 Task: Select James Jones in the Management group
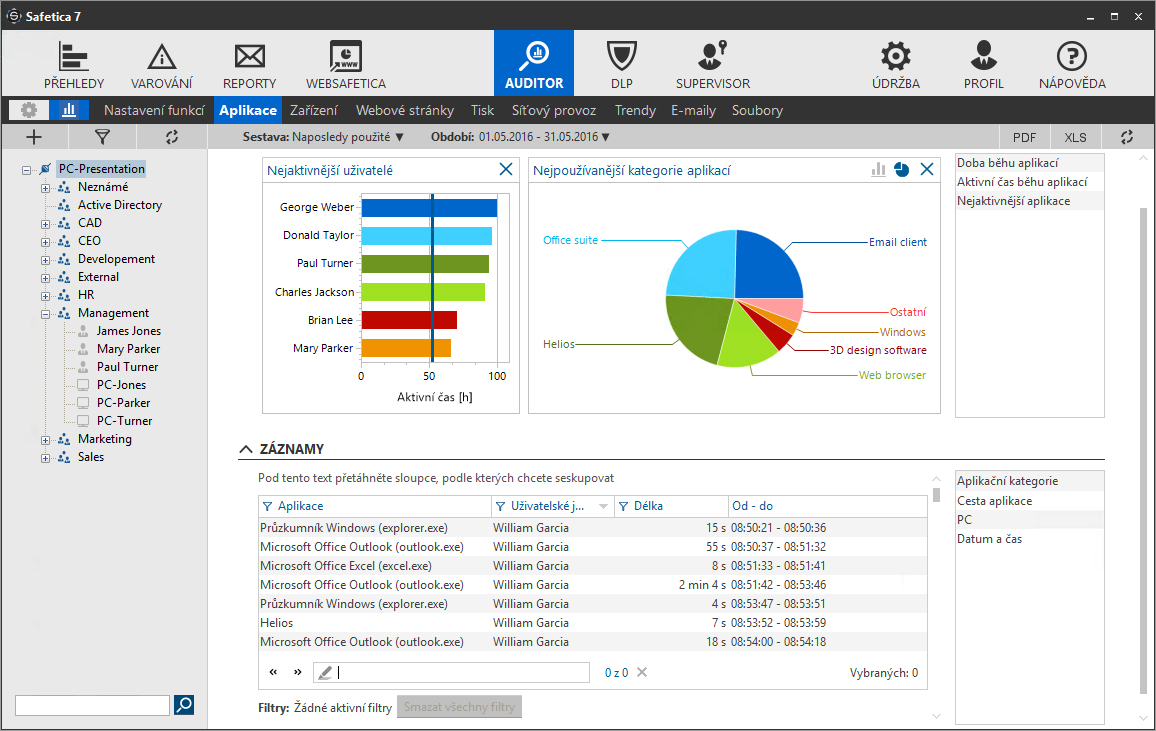128,332
